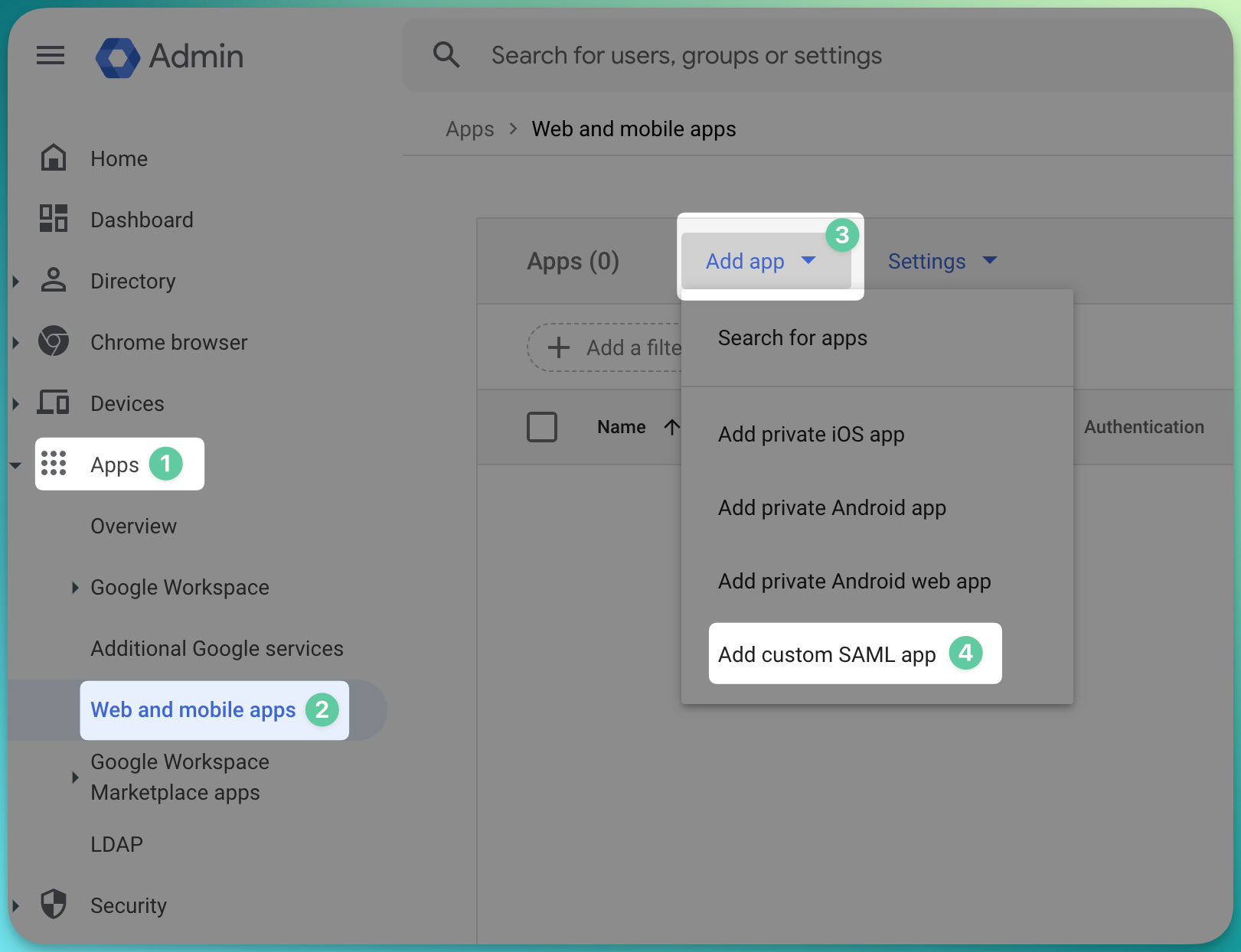Click the plus icon in Add a filter
This screenshot has width=1241, height=952.
click(559, 347)
